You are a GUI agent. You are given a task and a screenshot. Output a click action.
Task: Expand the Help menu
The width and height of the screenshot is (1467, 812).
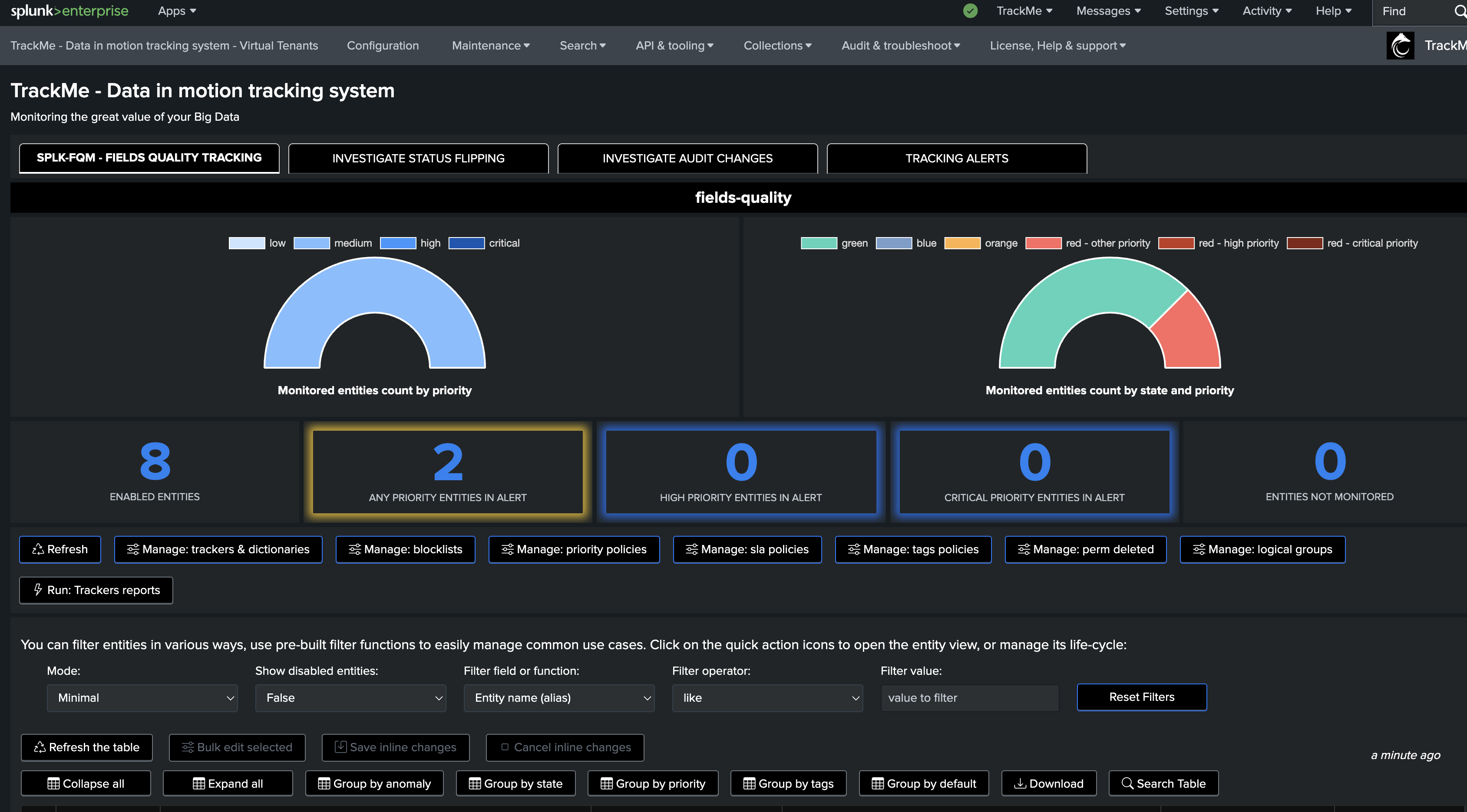pyautogui.click(x=1334, y=11)
